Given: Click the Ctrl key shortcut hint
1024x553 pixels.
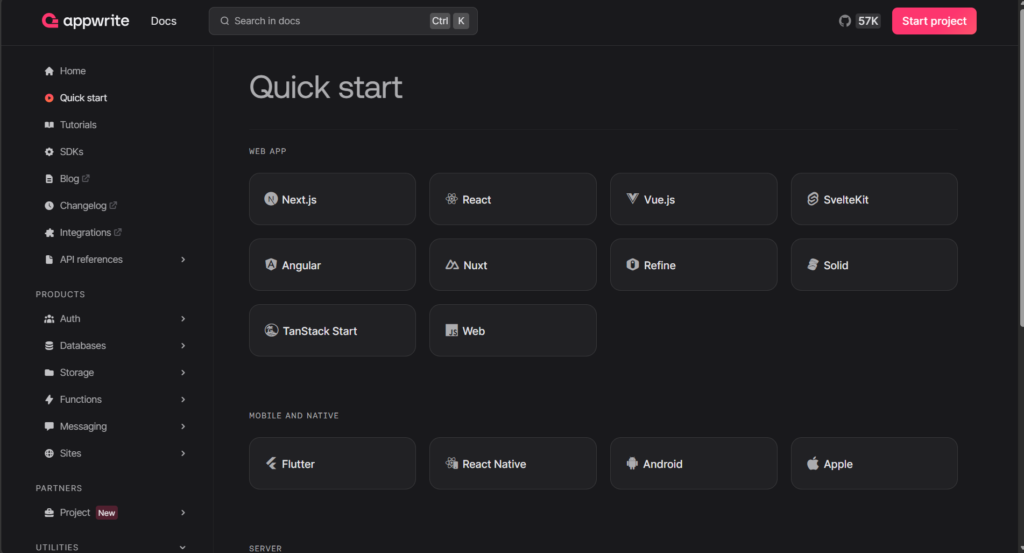Looking at the screenshot, I should pos(440,21).
